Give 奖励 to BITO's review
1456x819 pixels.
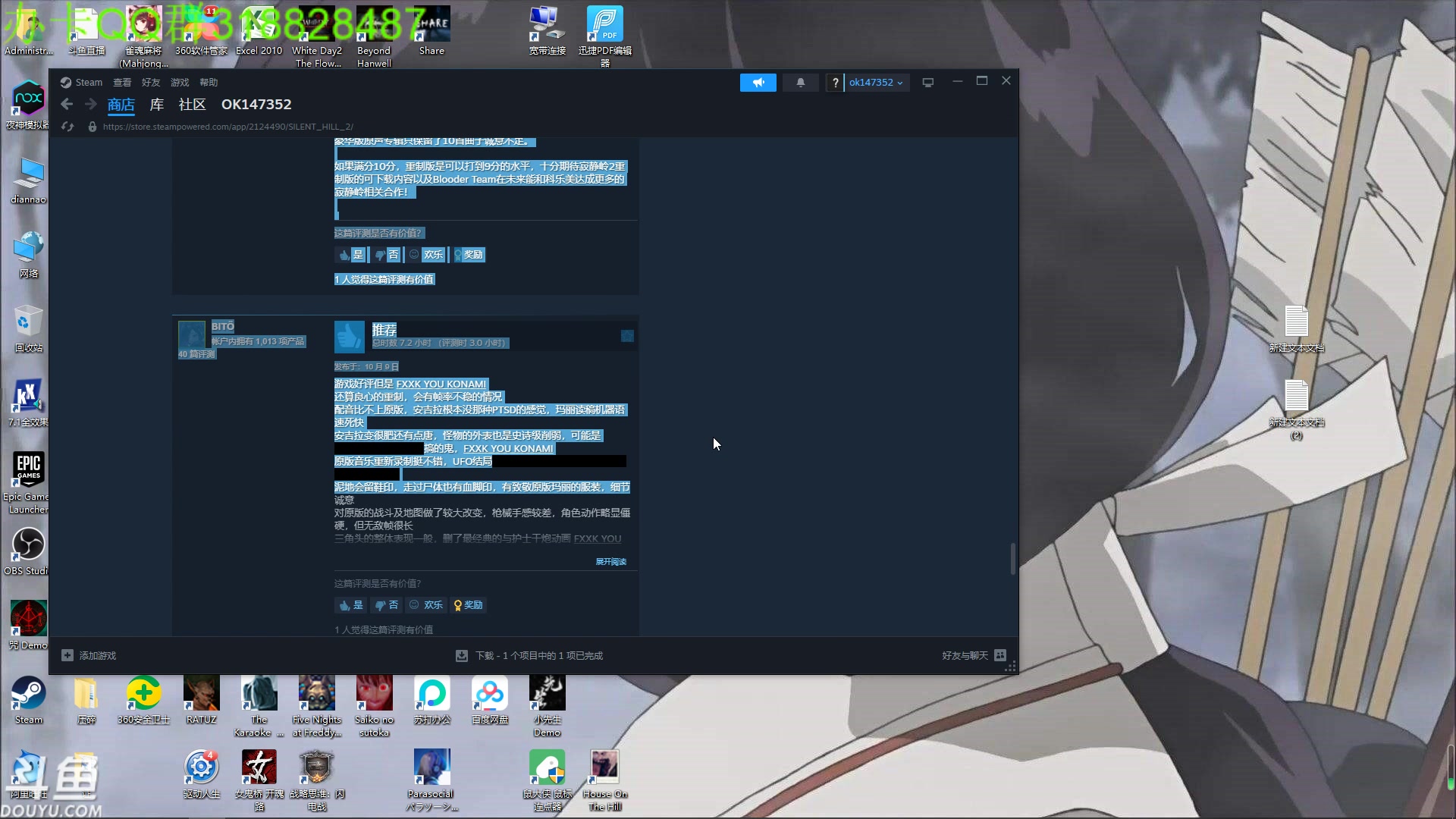(x=469, y=605)
